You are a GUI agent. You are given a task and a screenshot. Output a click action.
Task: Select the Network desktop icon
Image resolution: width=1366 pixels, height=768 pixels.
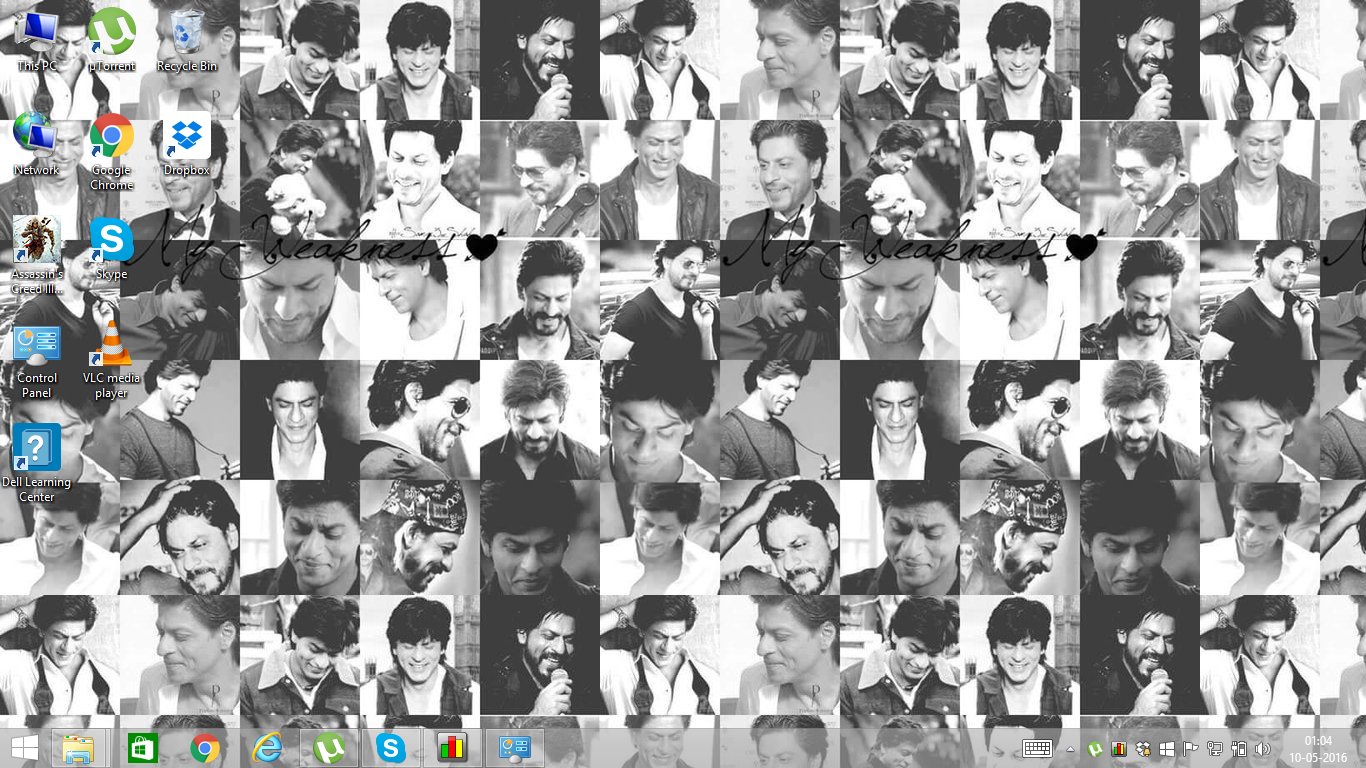coord(37,144)
